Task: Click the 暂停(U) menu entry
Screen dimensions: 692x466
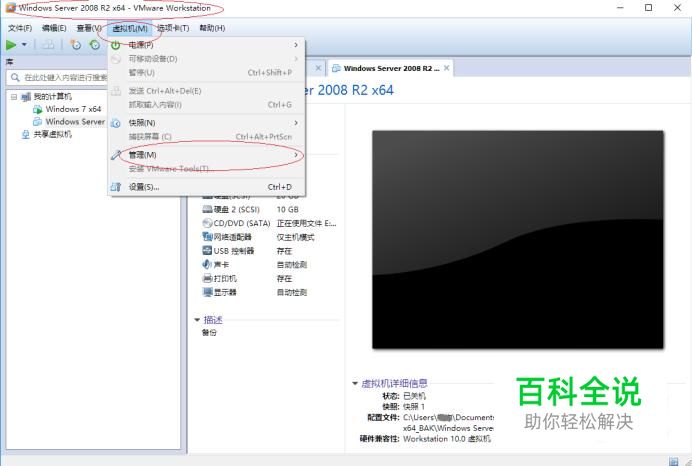Action: pos(206,72)
